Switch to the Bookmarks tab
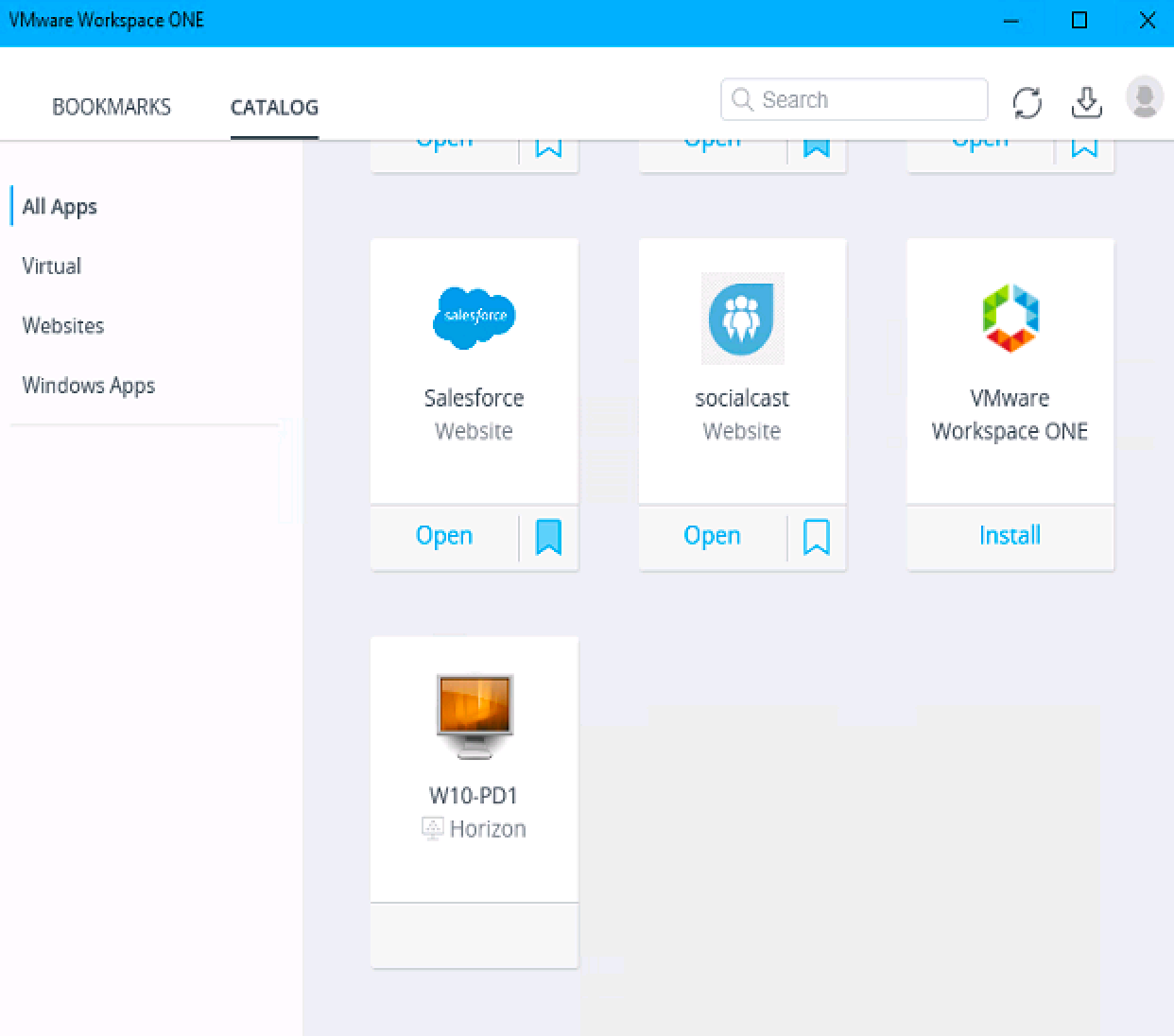 click(112, 107)
